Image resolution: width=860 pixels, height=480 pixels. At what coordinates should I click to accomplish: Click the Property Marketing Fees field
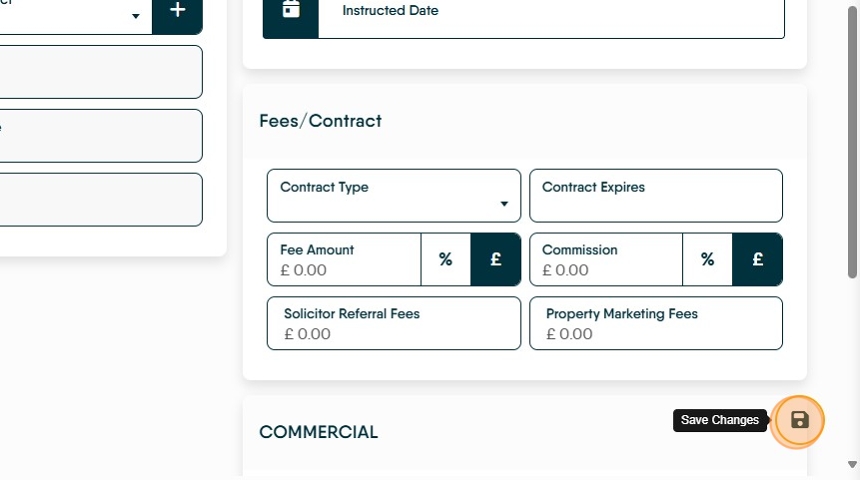point(655,323)
